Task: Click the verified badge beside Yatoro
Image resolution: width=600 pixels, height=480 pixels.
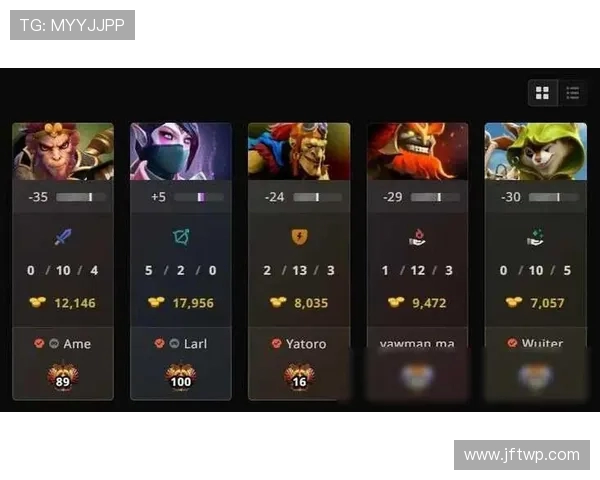Action: tap(277, 343)
